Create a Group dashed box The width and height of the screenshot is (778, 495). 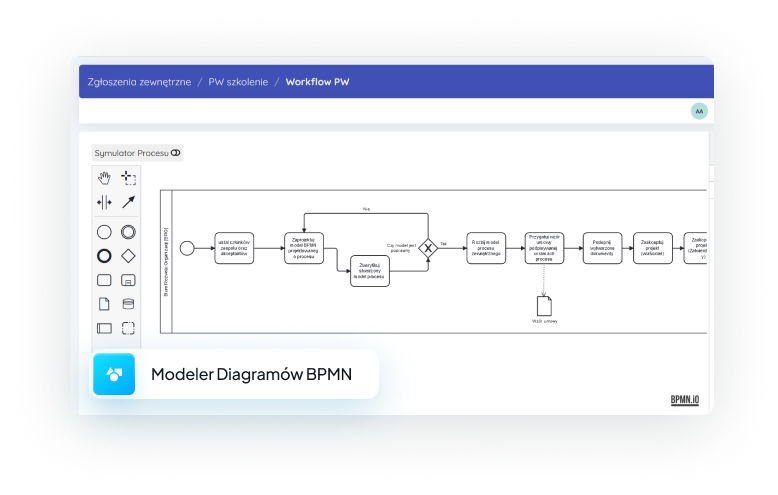(x=128, y=328)
